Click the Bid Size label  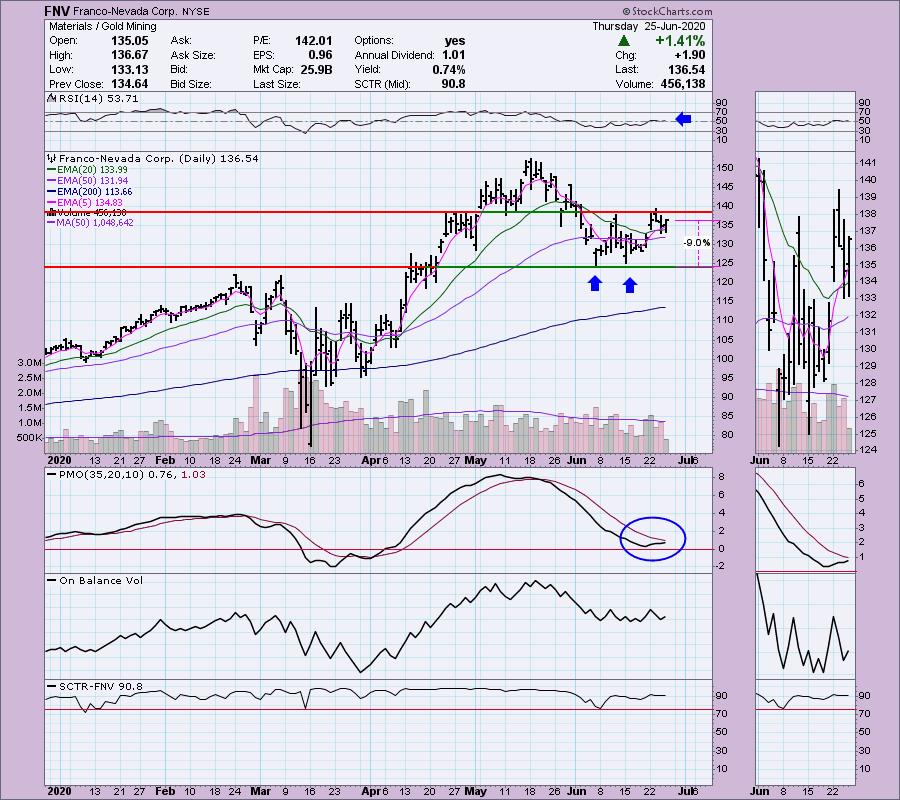[191, 84]
